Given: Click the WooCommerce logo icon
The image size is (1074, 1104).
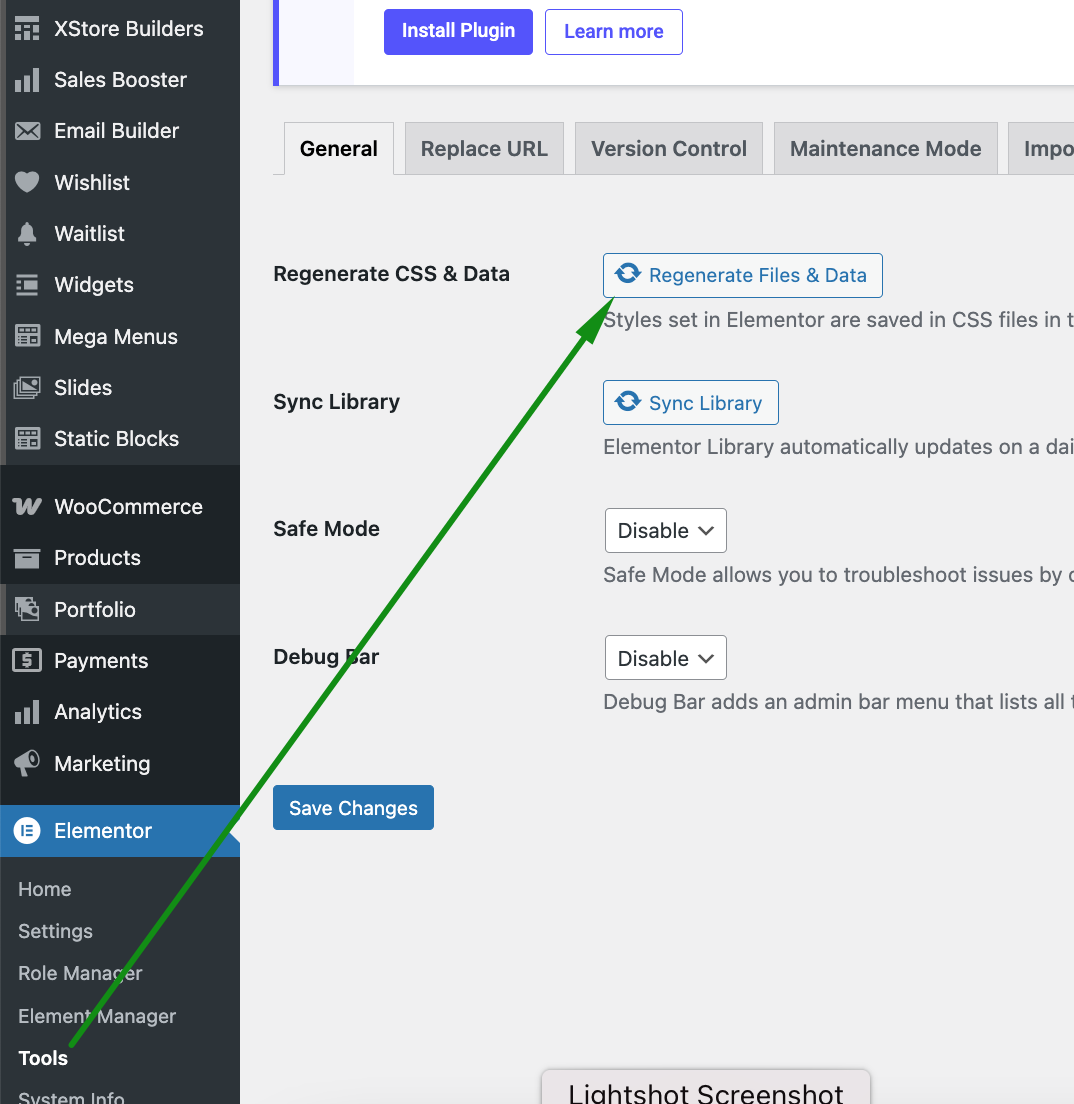Looking at the screenshot, I should [27, 506].
